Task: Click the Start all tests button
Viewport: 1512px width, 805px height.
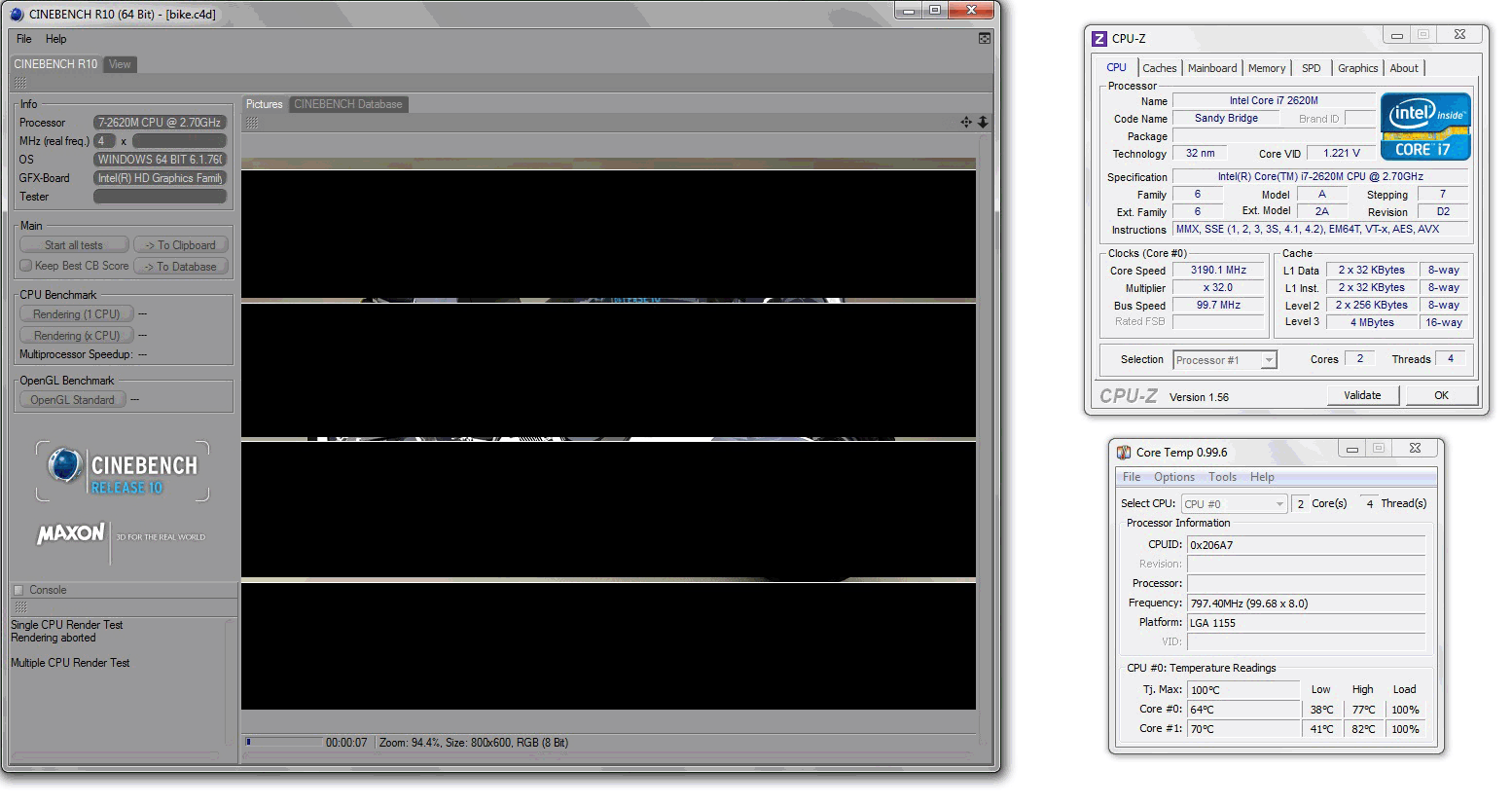Action: (x=74, y=245)
